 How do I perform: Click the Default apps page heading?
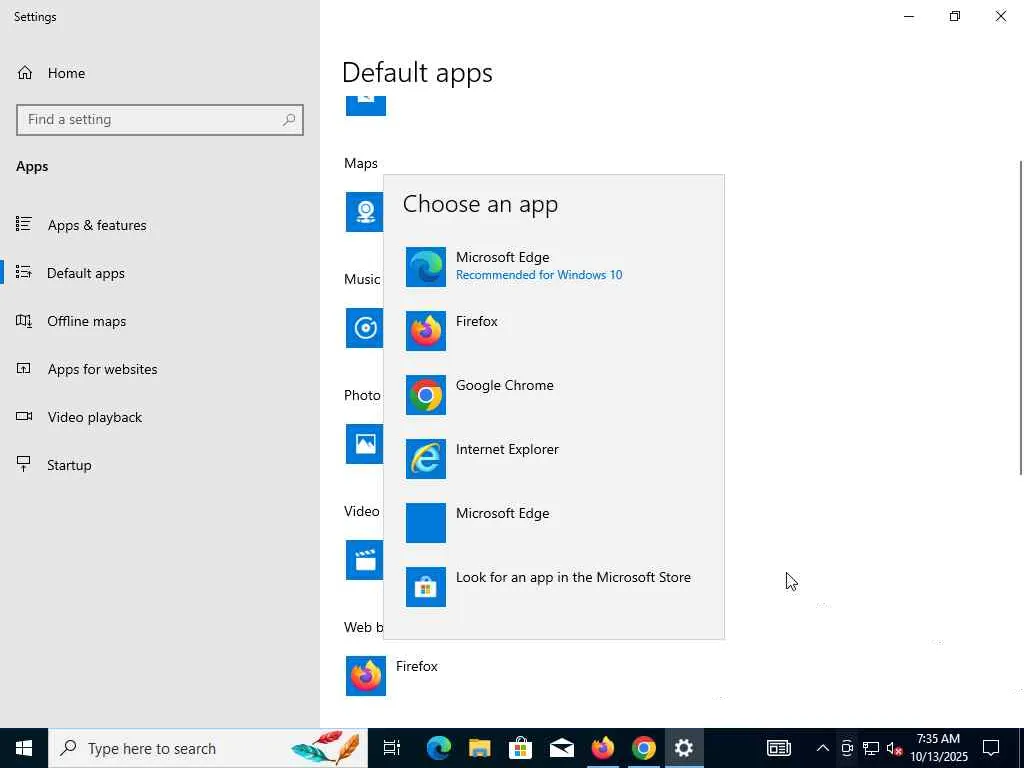417,72
